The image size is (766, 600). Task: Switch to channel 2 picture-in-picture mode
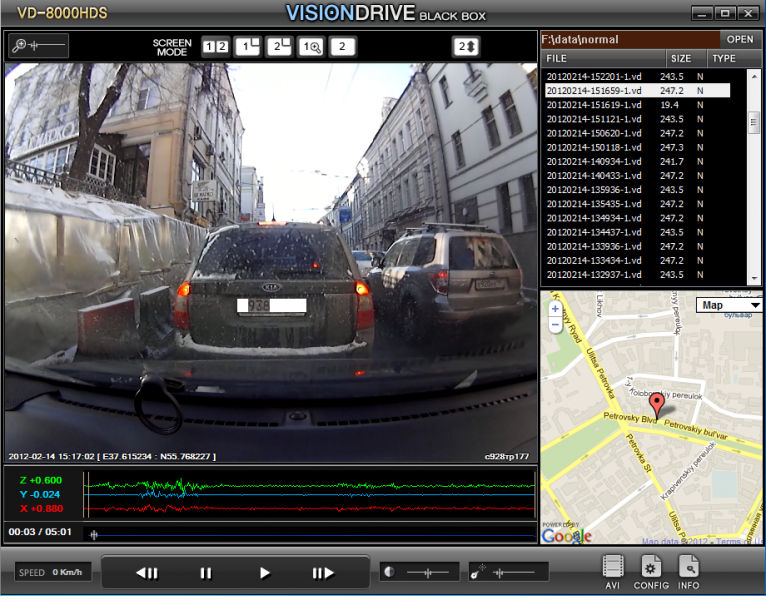[279, 47]
